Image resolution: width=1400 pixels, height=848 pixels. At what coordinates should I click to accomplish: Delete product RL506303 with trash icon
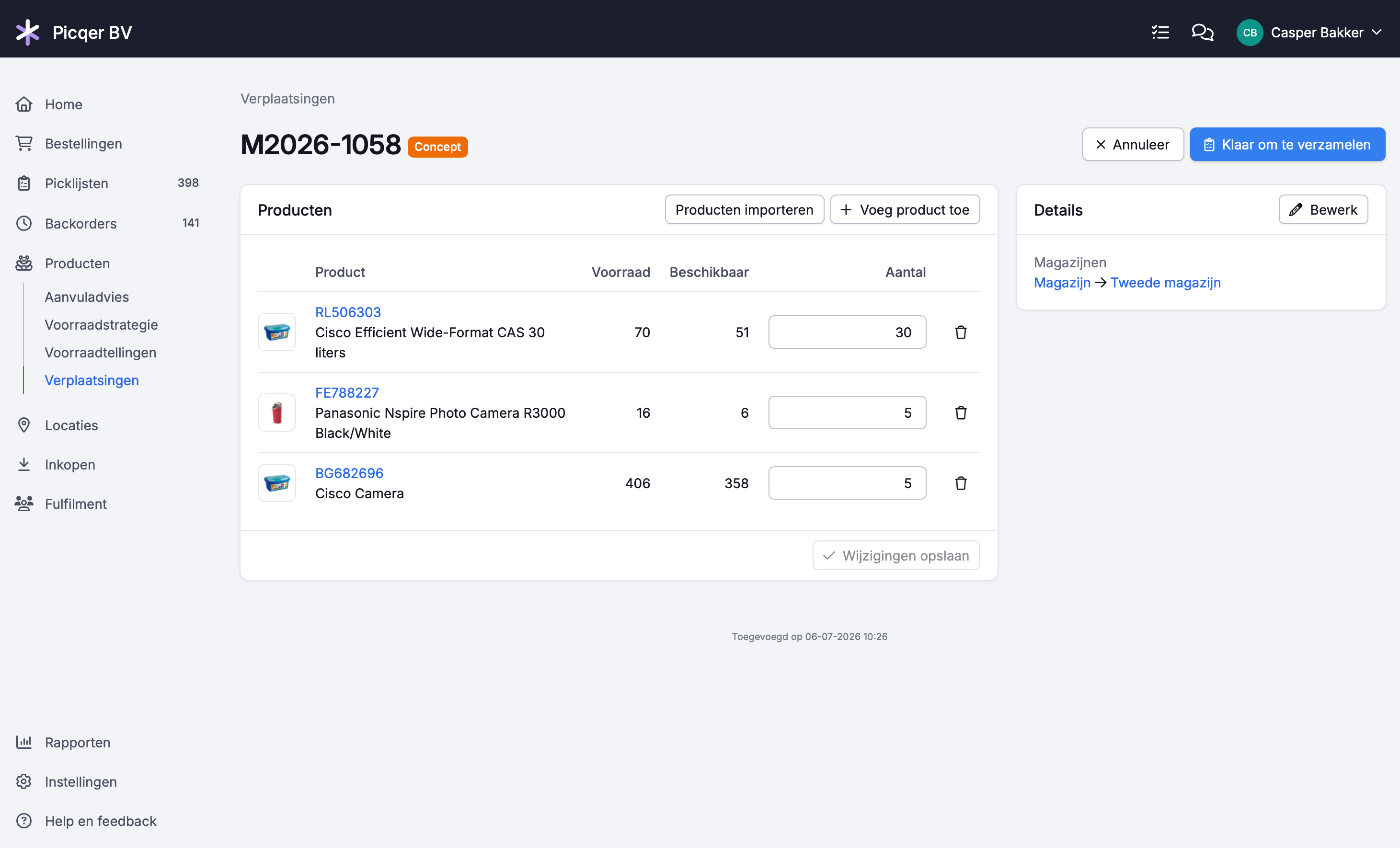point(961,332)
